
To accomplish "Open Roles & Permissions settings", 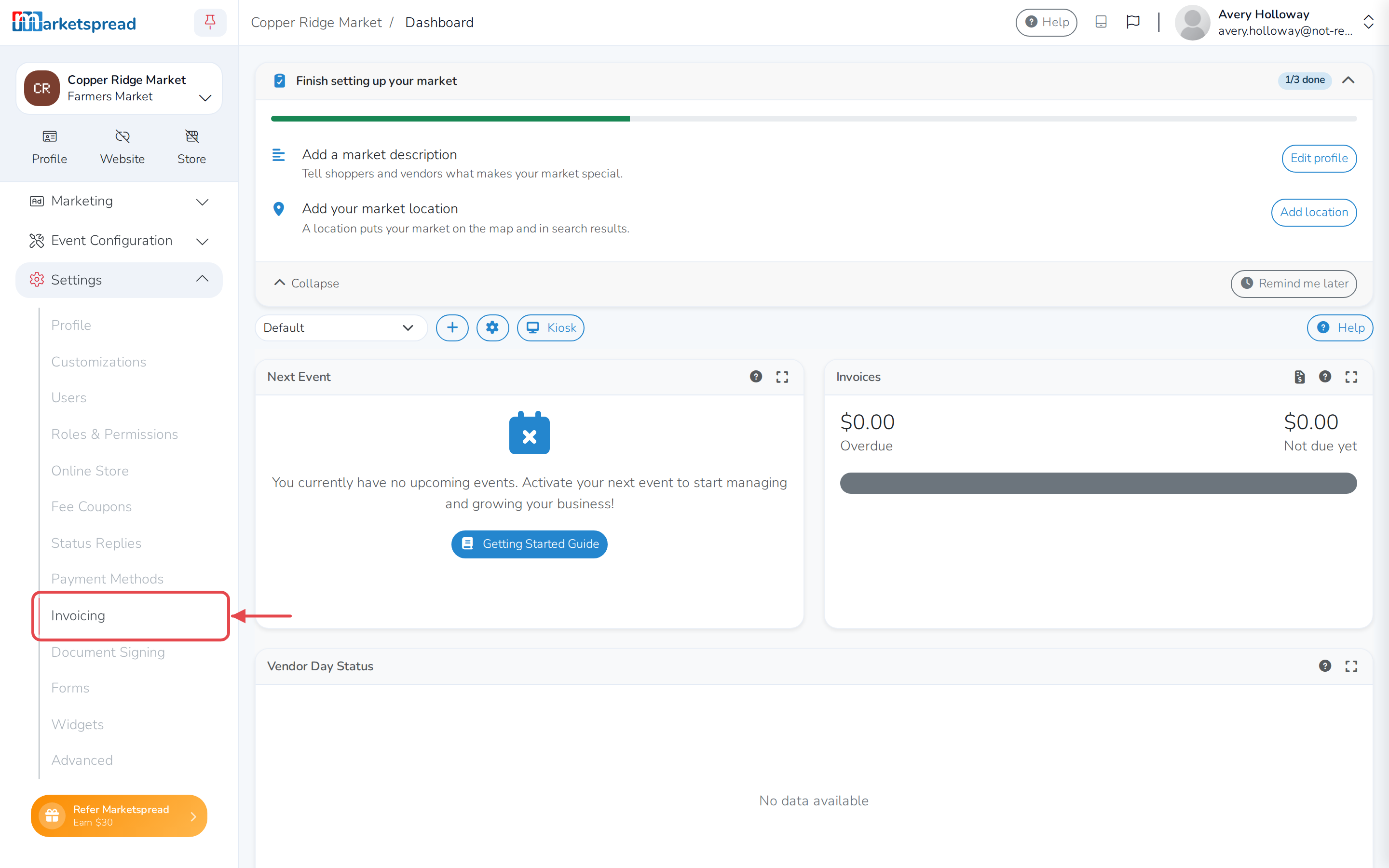I will point(115,434).
